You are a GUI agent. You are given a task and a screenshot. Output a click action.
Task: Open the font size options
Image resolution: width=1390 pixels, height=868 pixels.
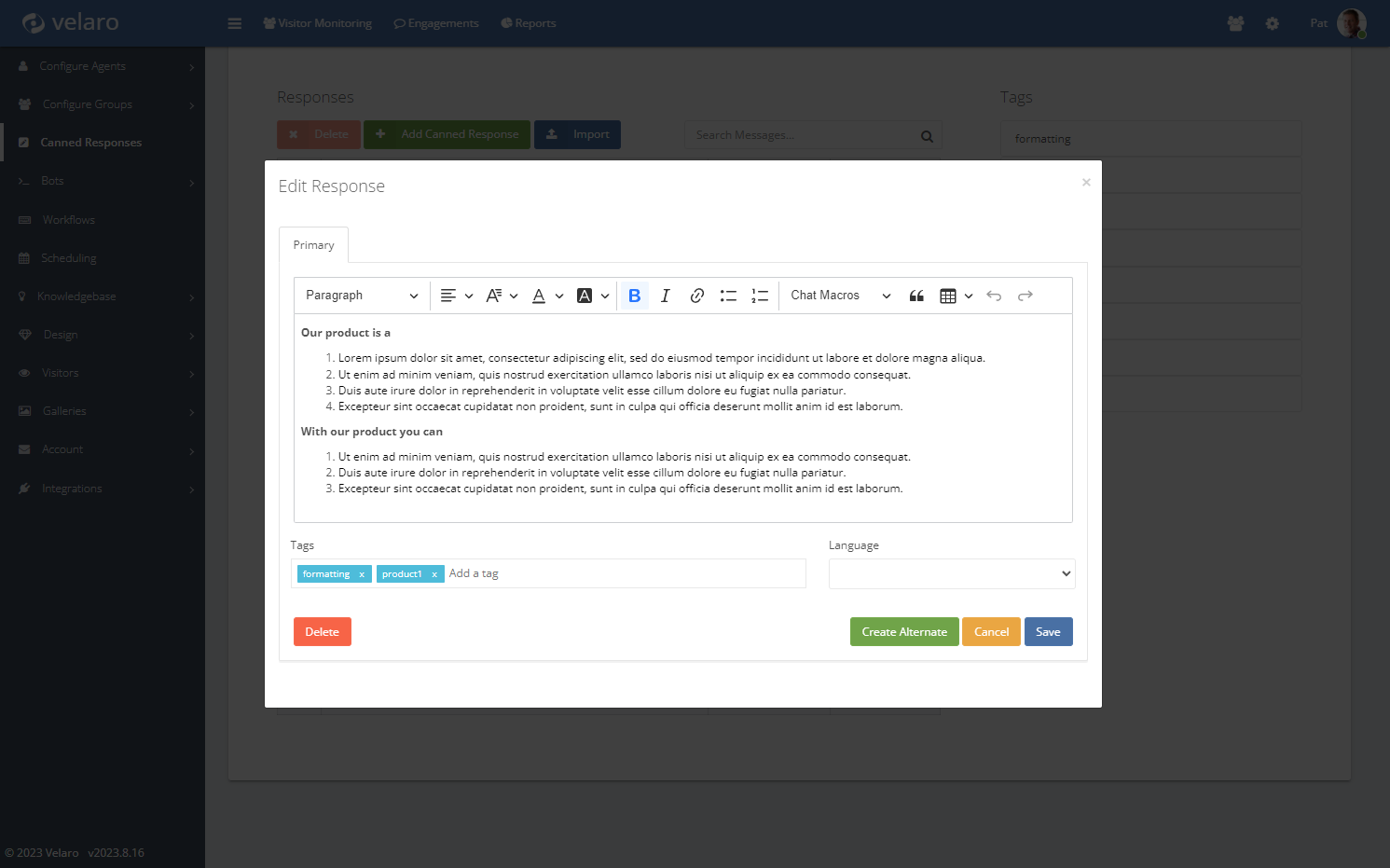click(x=501, y=296)
